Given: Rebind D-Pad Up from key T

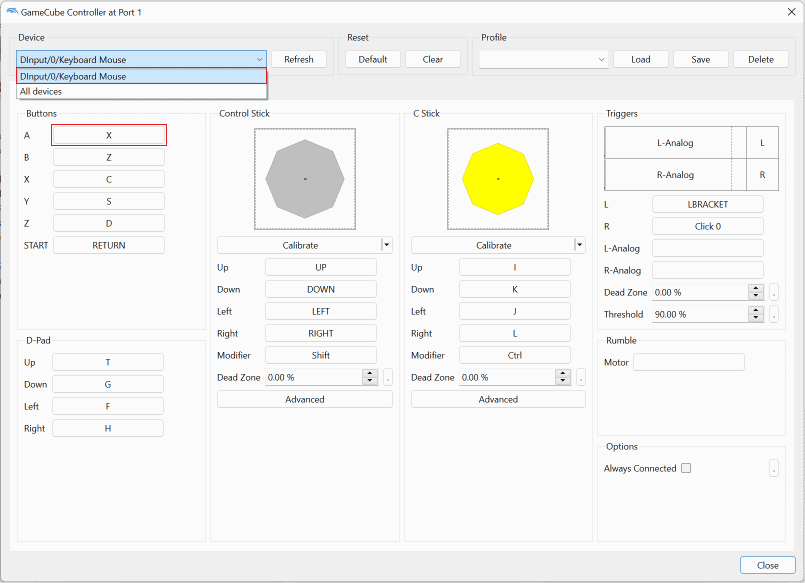Looking at the screenshot, I should [108, 361].
